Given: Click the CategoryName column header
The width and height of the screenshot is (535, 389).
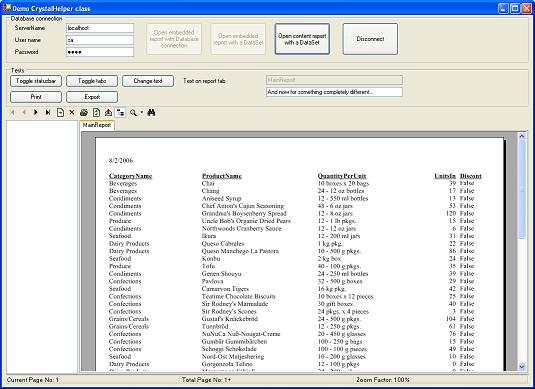Looking at the screenshot, I should pyautogui.click(x=130, y=176).
